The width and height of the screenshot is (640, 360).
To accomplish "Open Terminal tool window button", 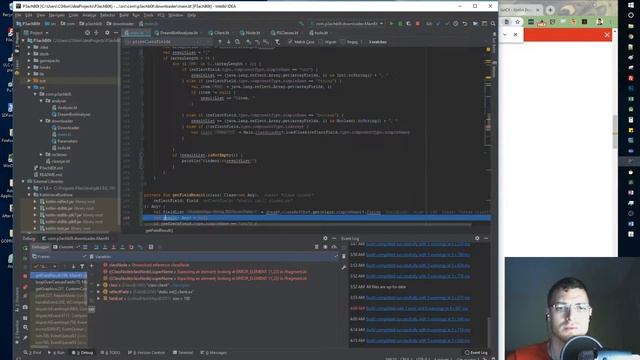I will tap(183, 353).
